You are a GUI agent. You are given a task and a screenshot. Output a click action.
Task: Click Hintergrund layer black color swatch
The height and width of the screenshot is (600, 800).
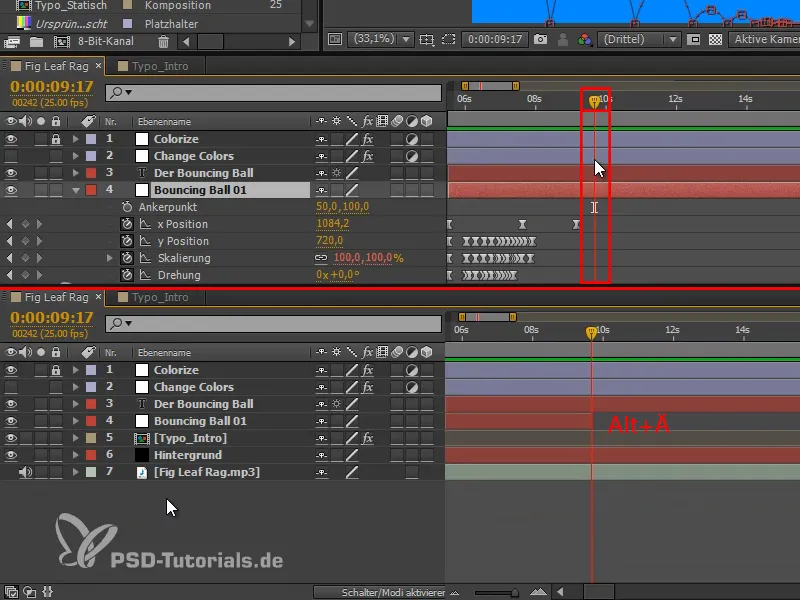coord(142,455)
